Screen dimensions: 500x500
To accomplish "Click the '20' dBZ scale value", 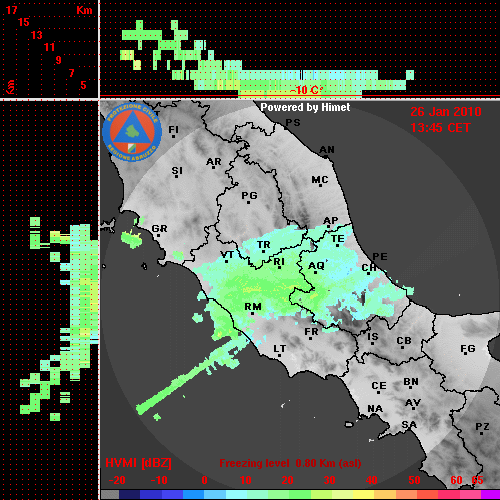I will [287, 480].
